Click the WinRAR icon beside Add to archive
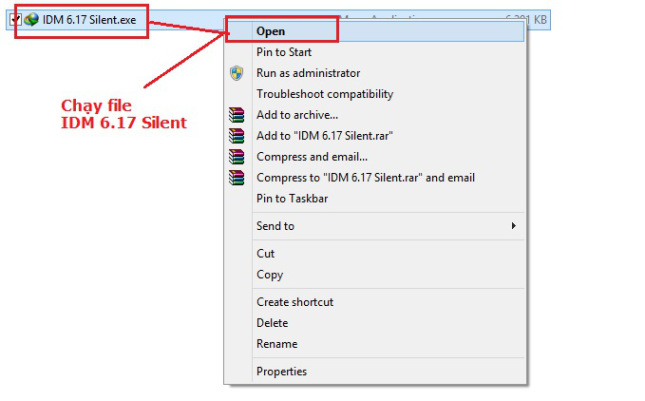This screenshot has height=401, width=645. (237, 115)
